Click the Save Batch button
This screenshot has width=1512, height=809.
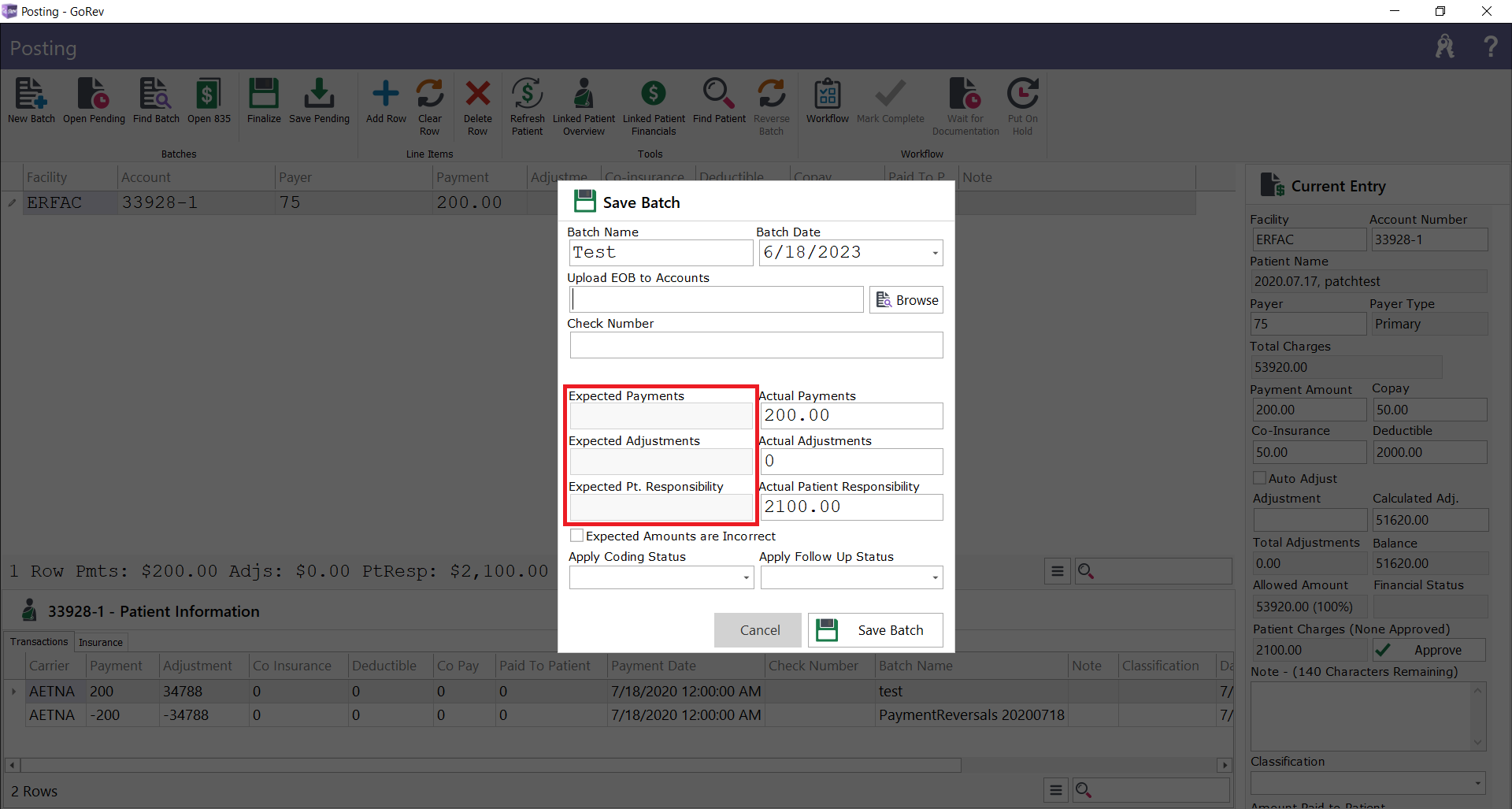point(875,630)
